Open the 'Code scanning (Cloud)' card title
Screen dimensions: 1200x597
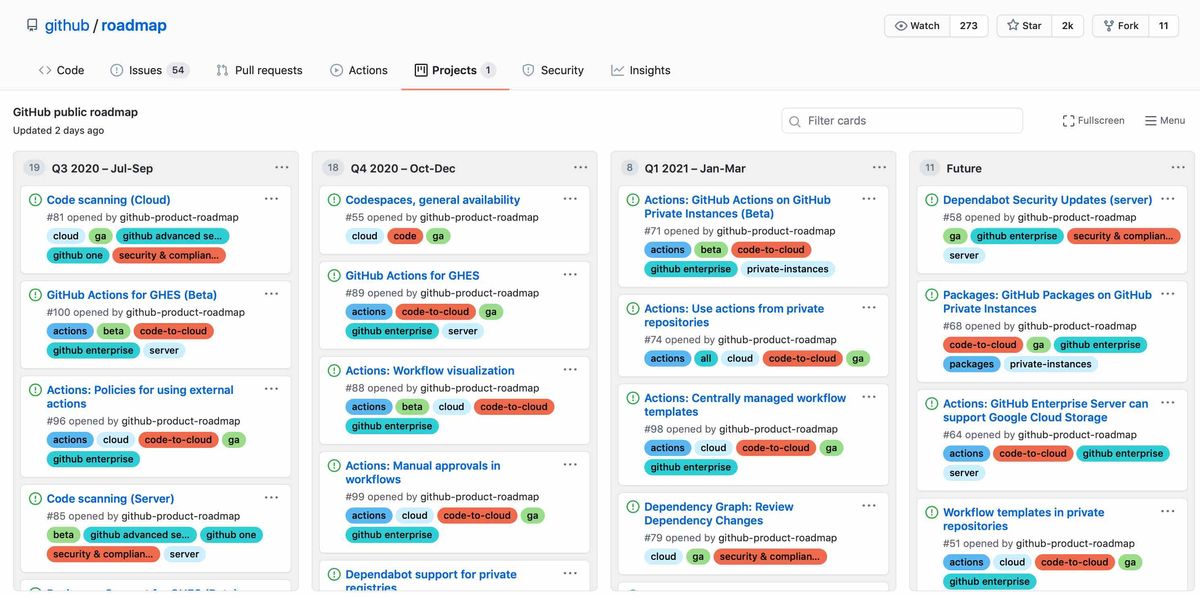click(x=109, y=200)
